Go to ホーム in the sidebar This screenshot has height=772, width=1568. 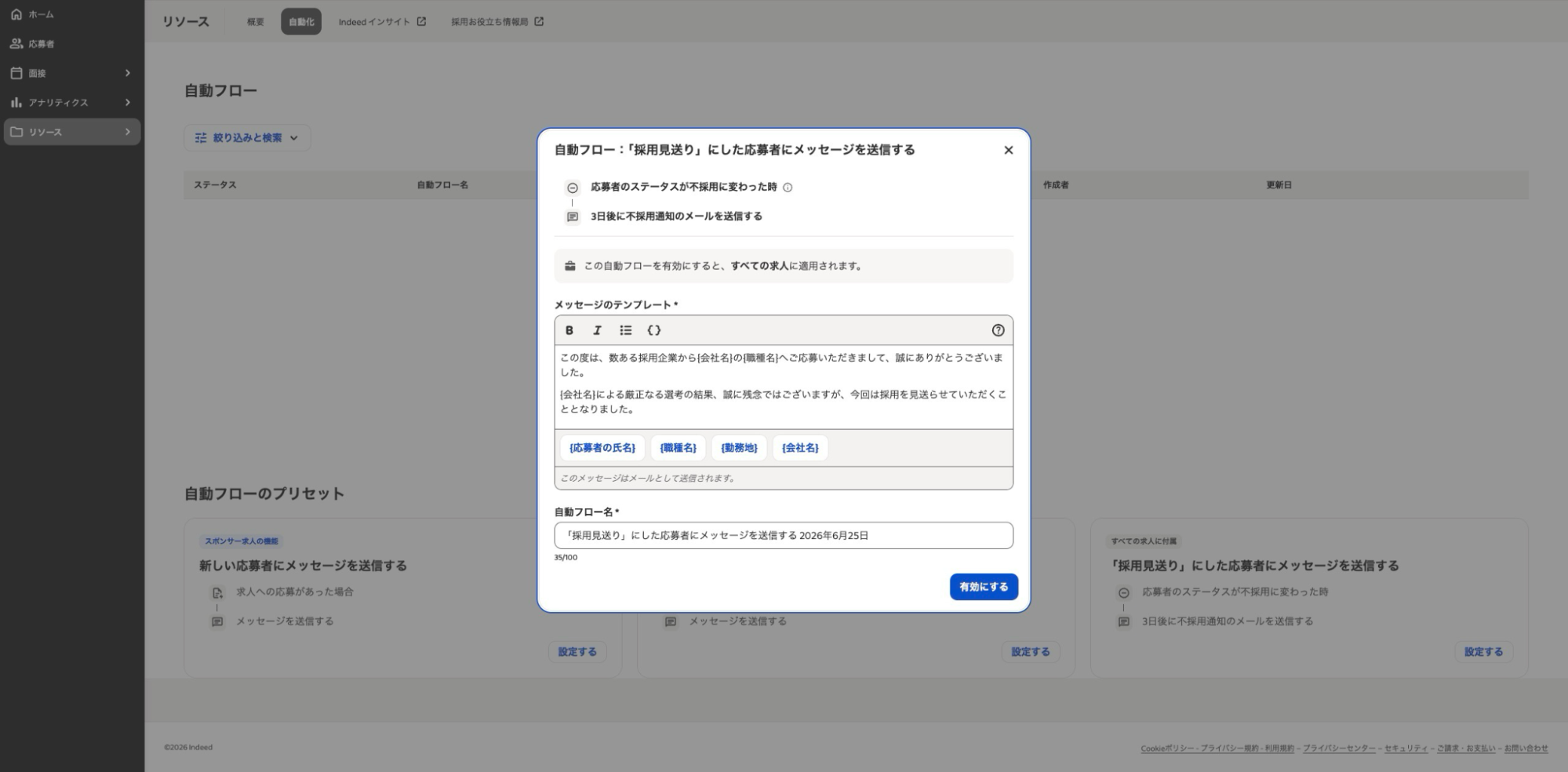tap(41, 15)
